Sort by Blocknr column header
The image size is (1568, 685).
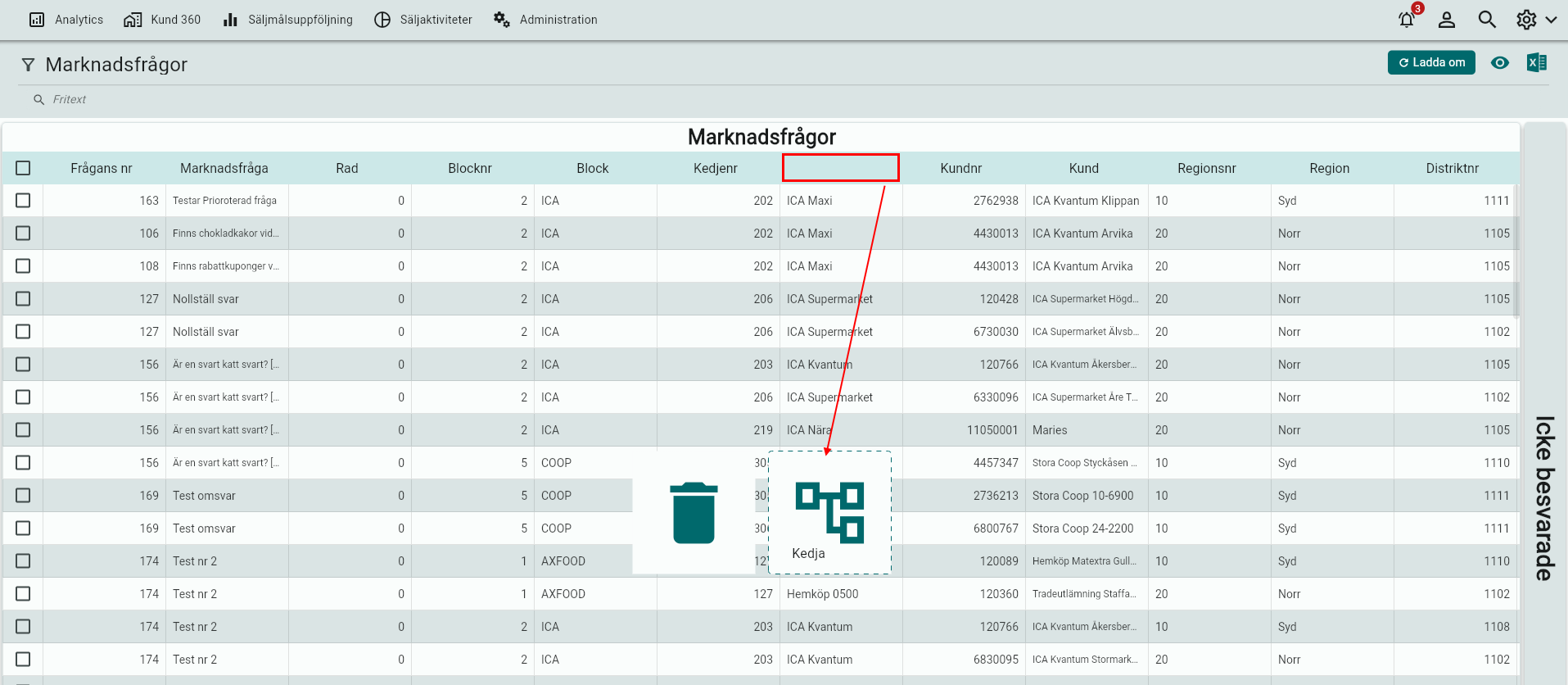coord(470,168)
